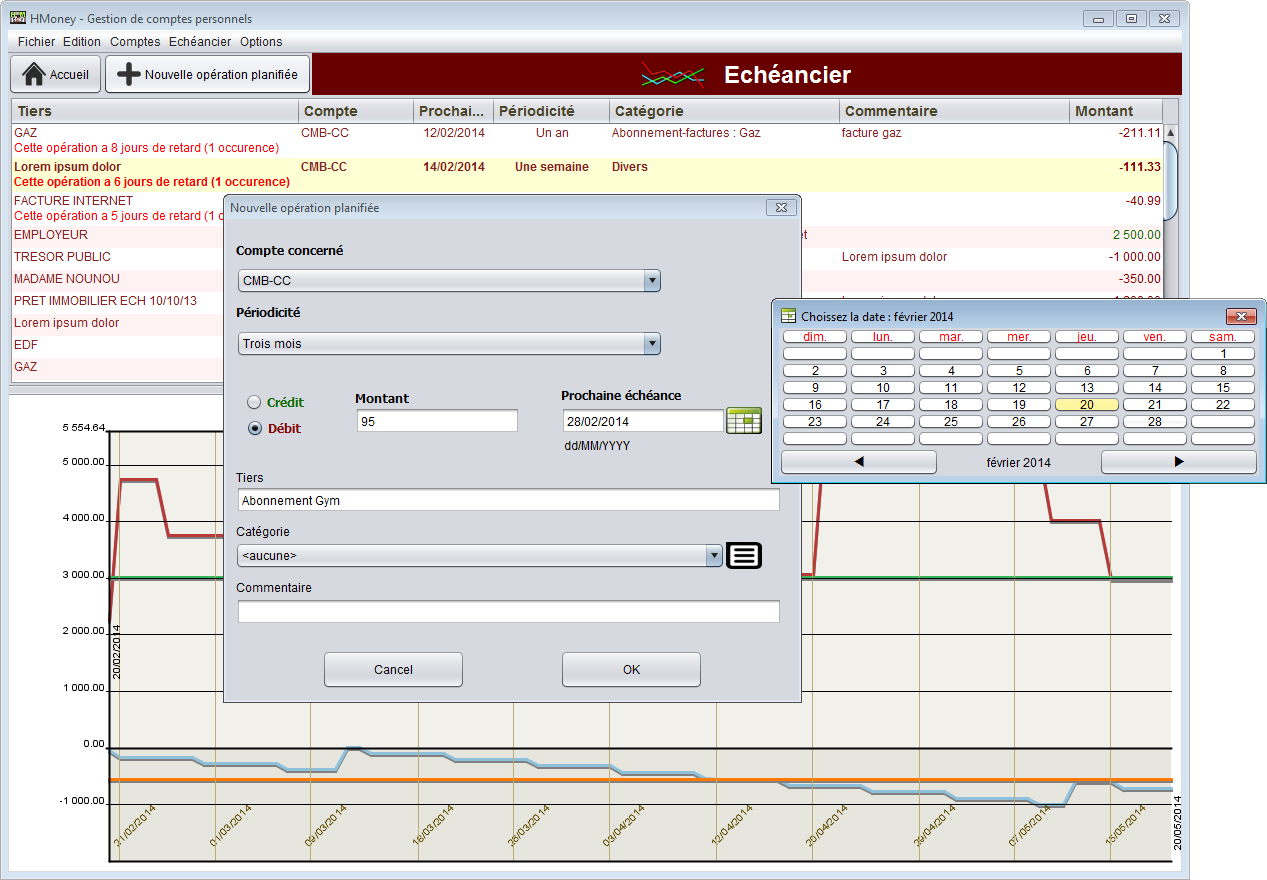The width and height of the screenshot is (1267, 880).
Task: Click the plus icon for Nouvelle opération planifiée
Action: click(x=129, y=75)
